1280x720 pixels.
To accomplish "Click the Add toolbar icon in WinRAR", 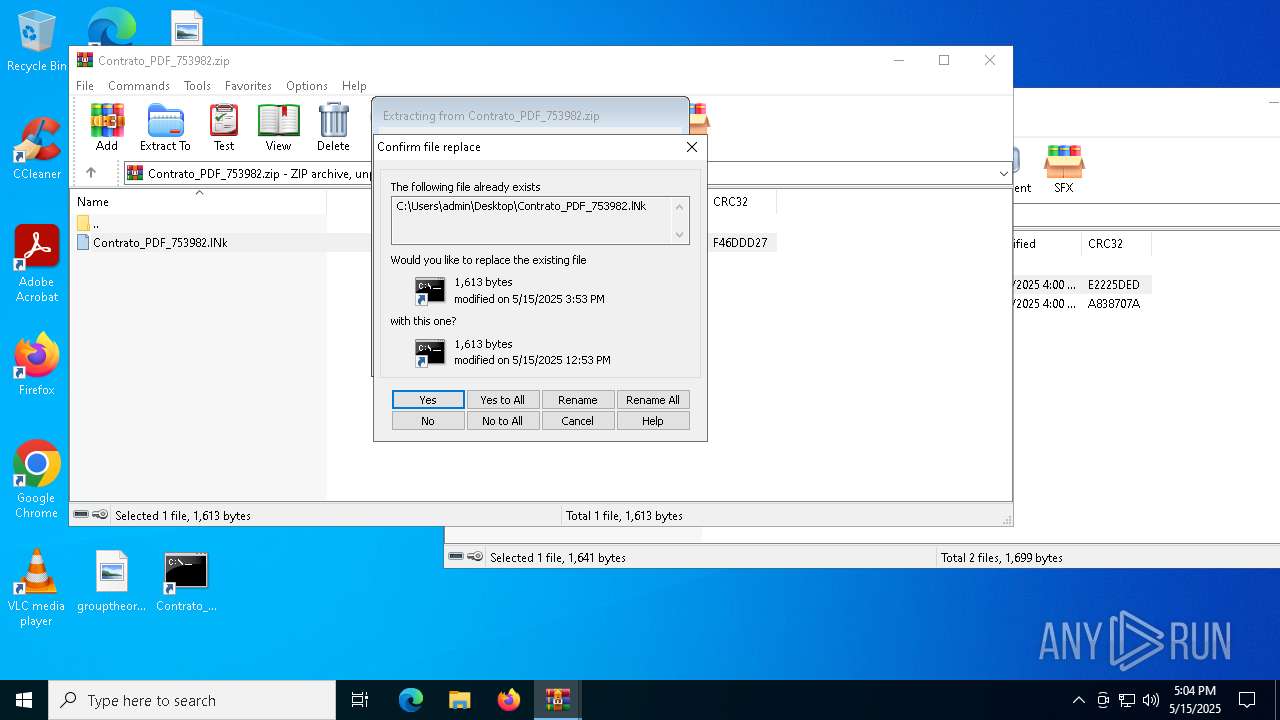I will [x=107, y=127].
